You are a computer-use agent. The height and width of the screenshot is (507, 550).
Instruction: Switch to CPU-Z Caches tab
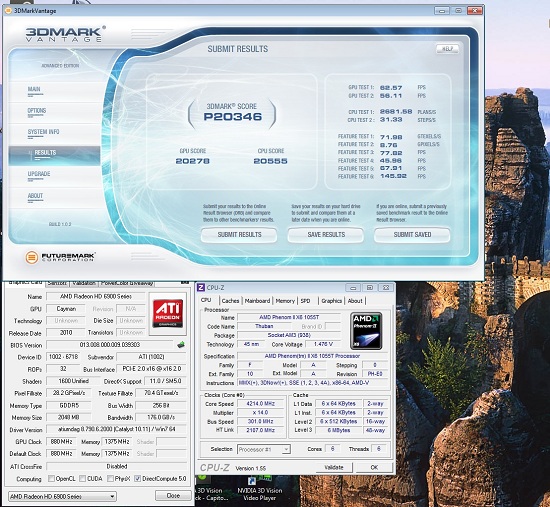pyautogui.click(x=230, y=301)
